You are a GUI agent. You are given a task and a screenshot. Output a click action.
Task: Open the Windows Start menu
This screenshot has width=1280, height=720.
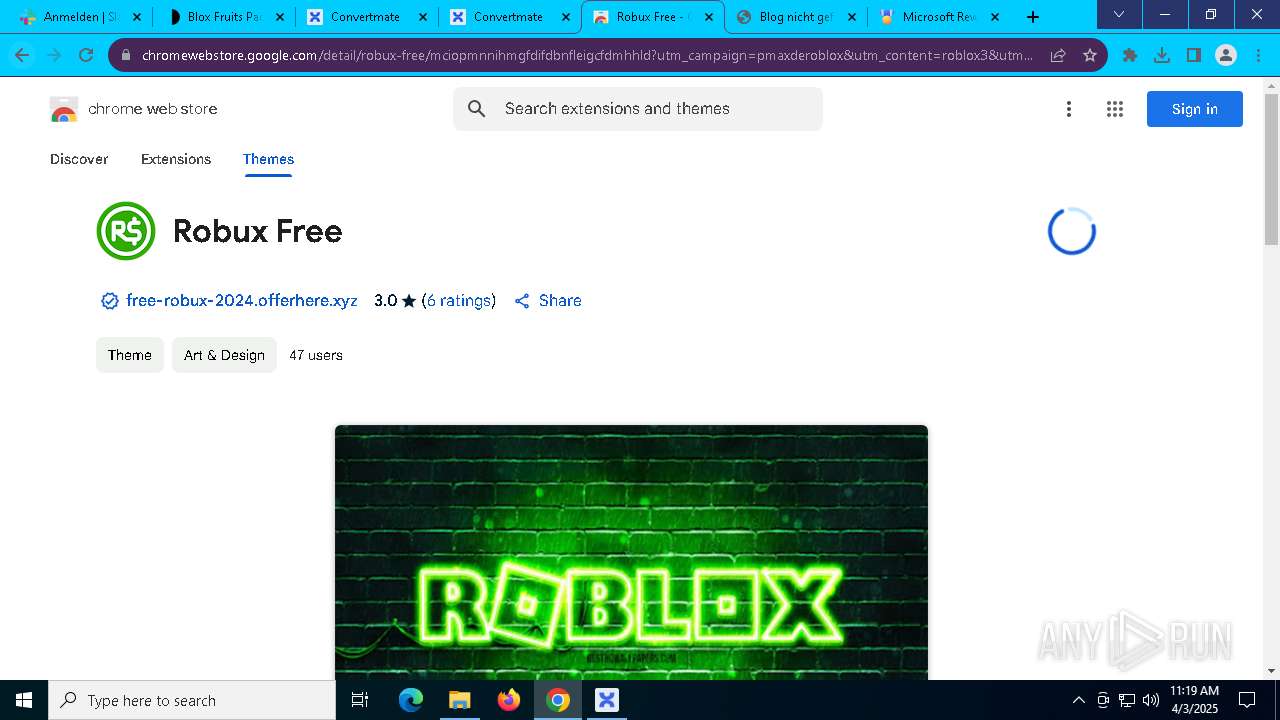pos(24,700)
